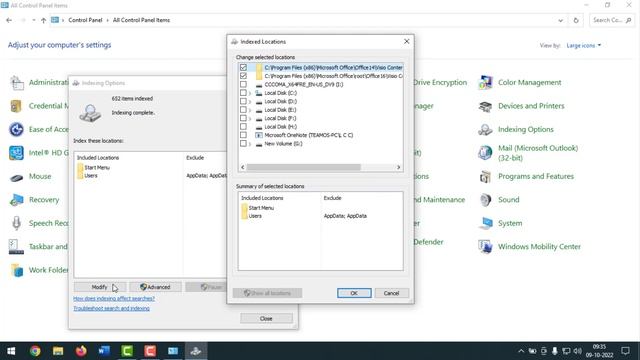Open File Explorer from the taskbar

click(58, 351)
